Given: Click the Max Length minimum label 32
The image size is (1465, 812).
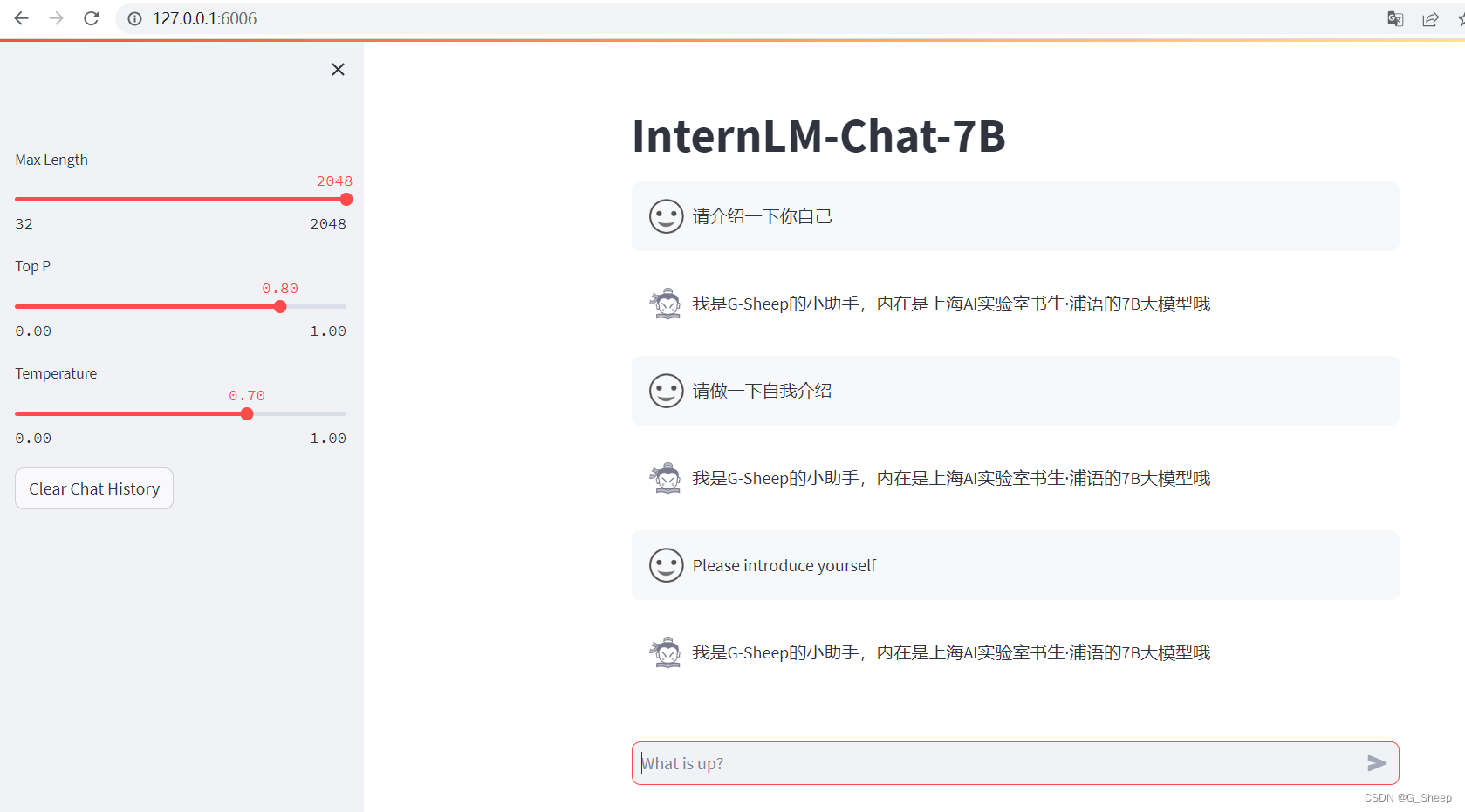Looking at the screenshot, I should (24, 223).
